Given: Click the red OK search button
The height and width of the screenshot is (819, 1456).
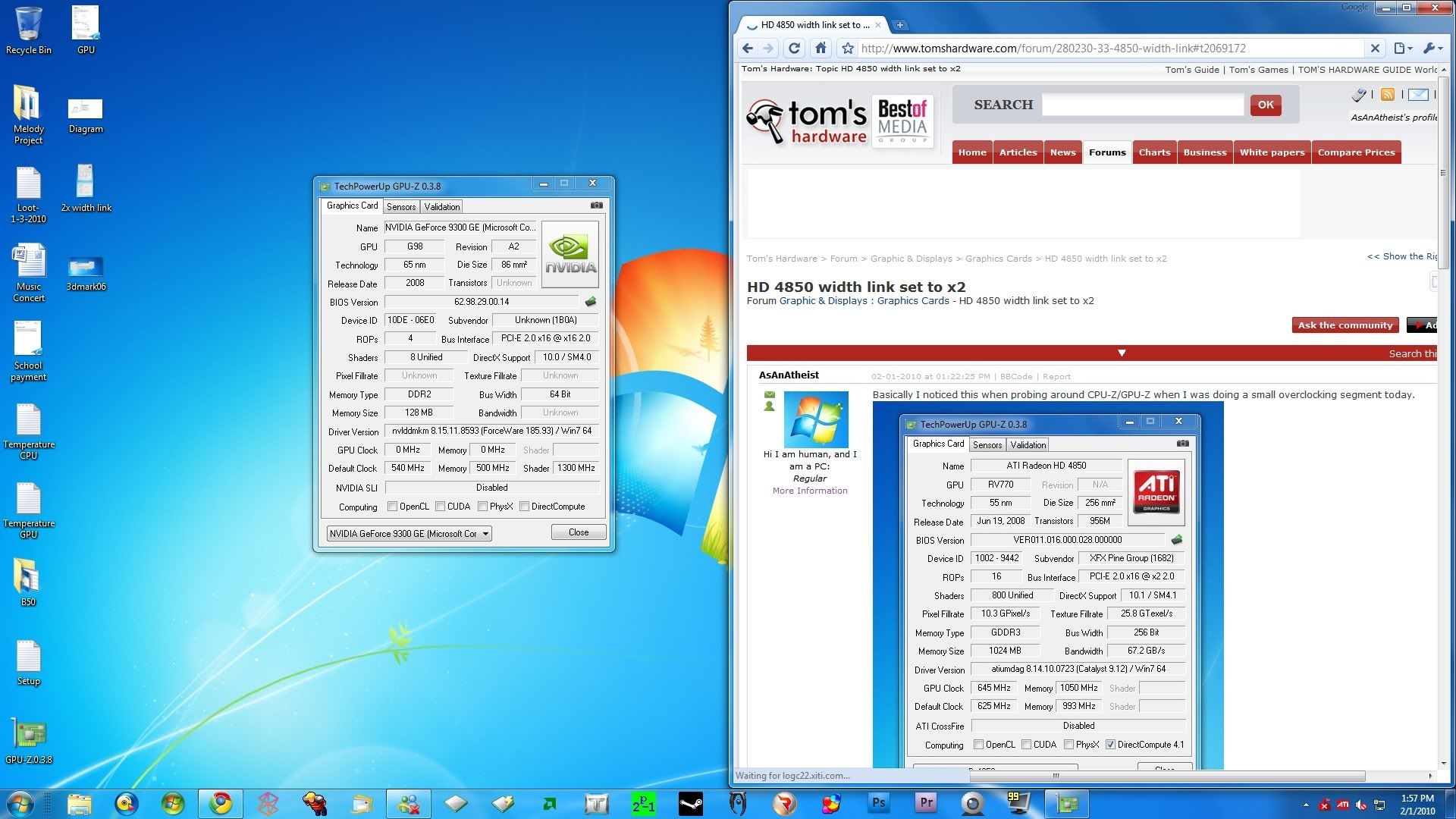Looking at the screenshot, I should click(x=1266, y=105).
